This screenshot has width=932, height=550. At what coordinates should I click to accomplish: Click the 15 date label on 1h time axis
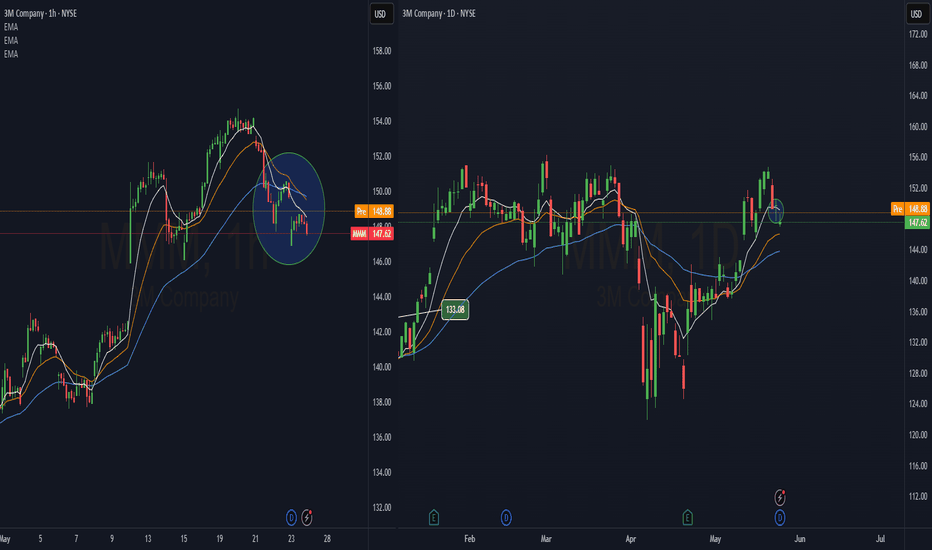tap(184, 539)
